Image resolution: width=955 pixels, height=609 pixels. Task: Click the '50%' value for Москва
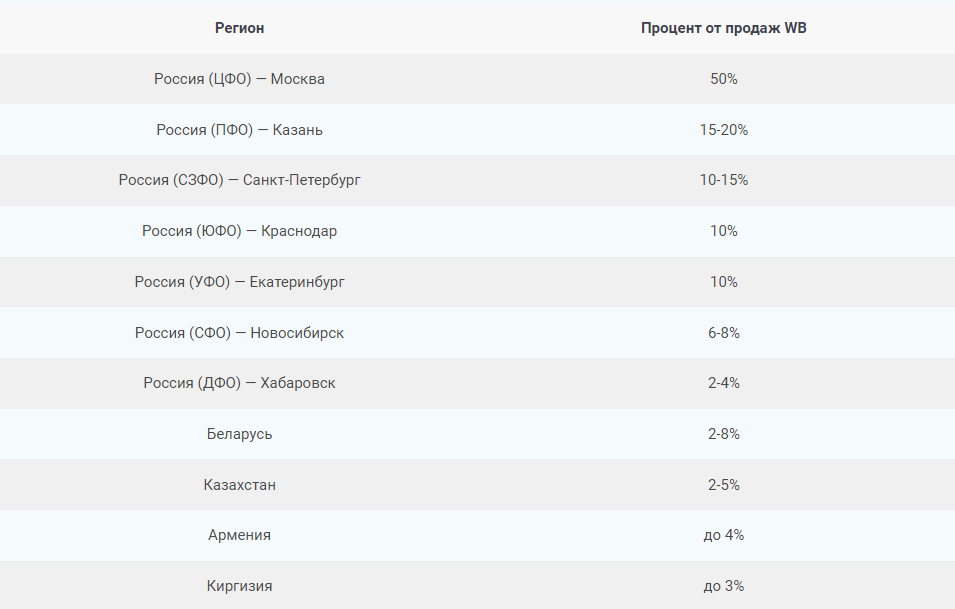pos(724,79)
